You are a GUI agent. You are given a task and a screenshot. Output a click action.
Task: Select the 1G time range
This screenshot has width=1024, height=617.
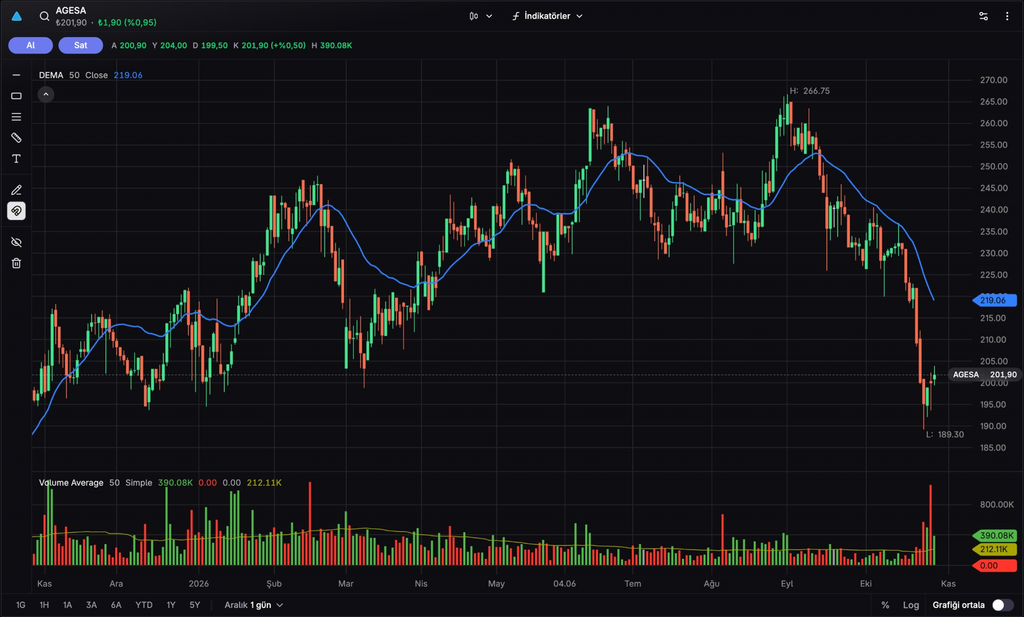click(x=21, y=605)
